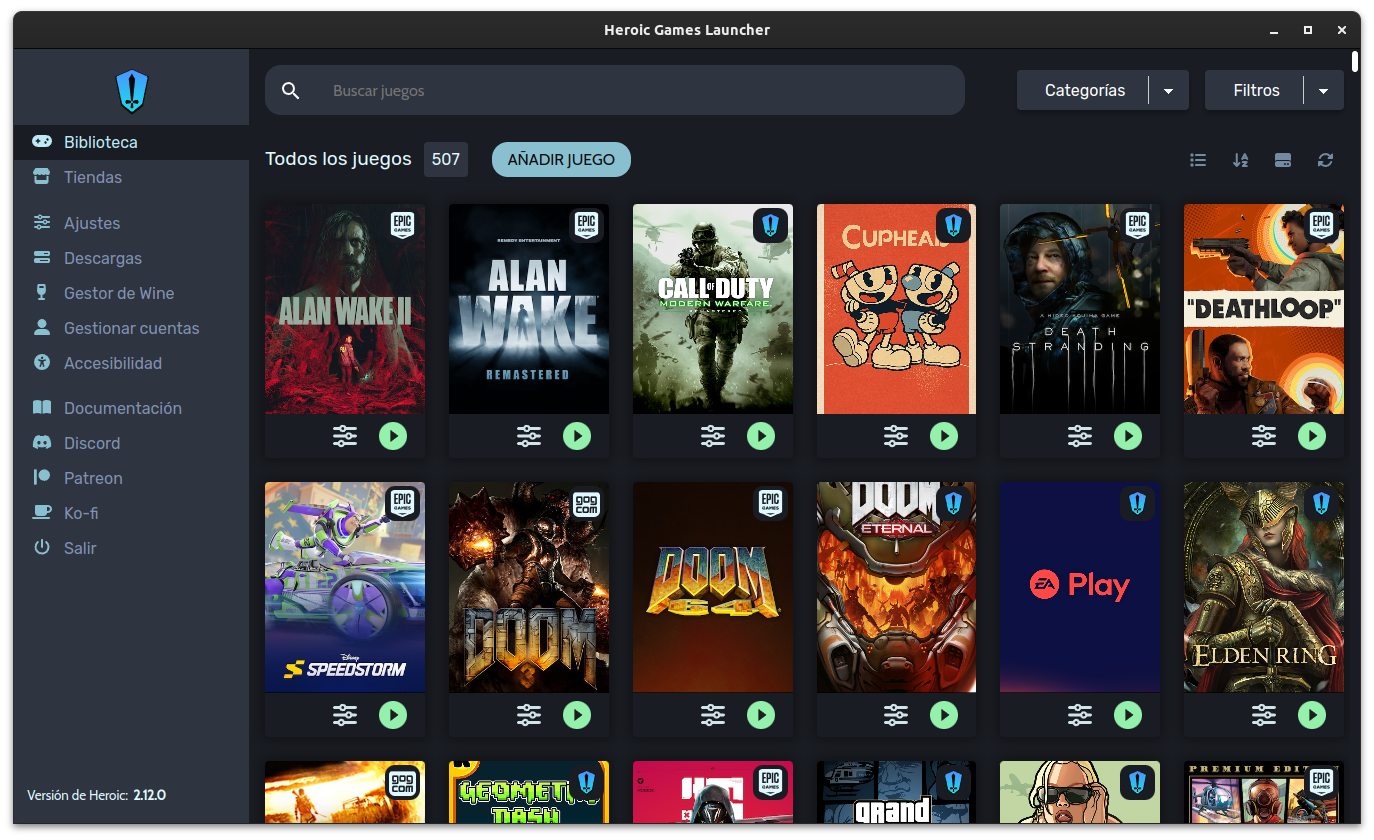Click the Heroic logo in the sidebar
The image size is (1374, 840).
(x=132, y=91)
